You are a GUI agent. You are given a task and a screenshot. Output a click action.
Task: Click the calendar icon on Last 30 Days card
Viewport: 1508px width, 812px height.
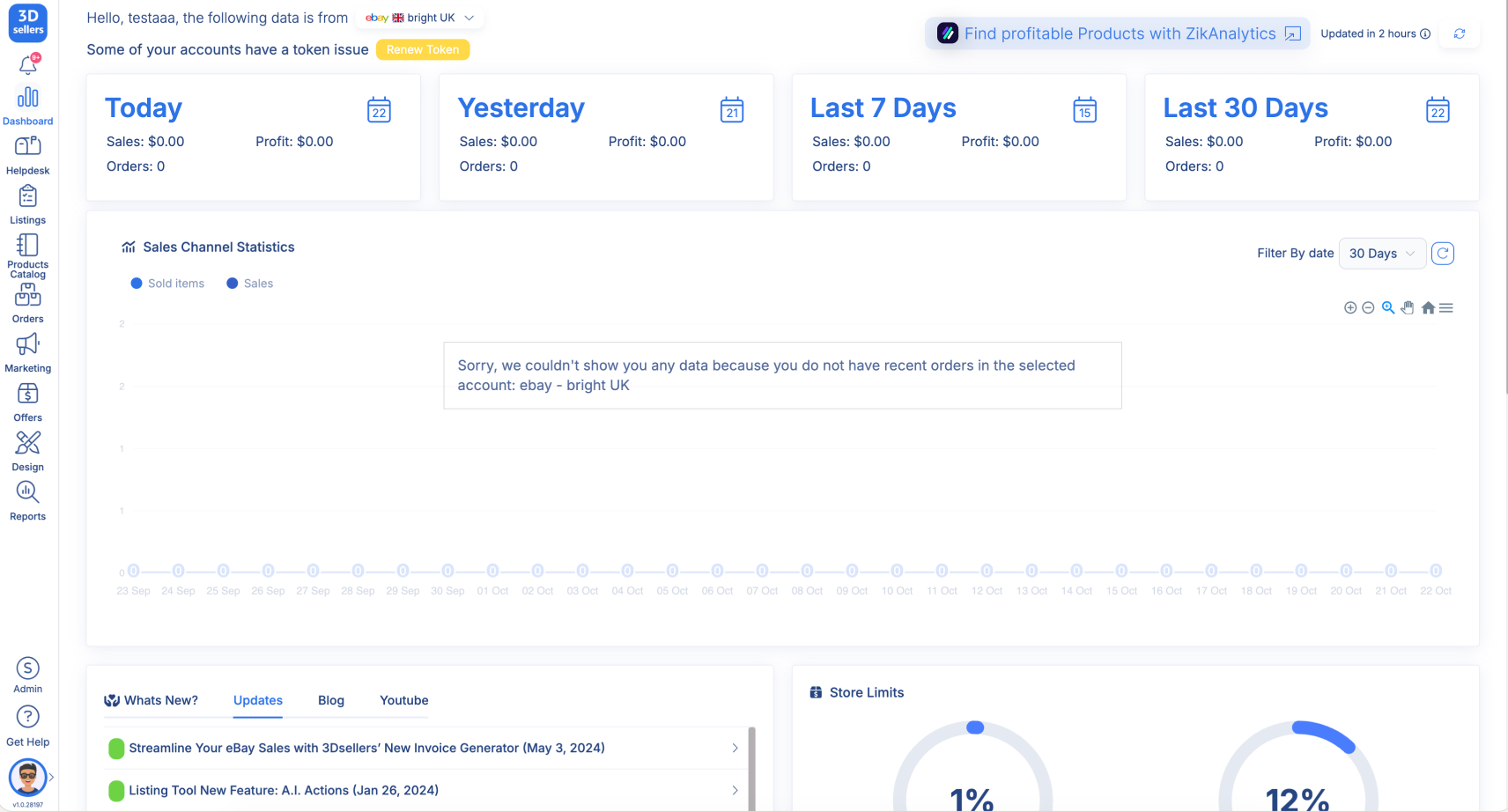(1438, 110)
